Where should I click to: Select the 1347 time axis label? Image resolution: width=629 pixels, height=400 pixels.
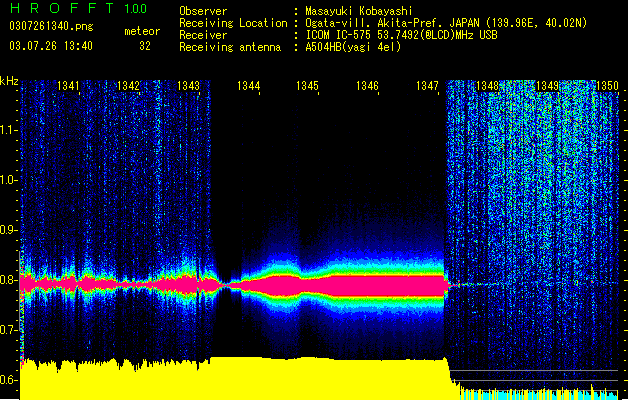[427, 86]
